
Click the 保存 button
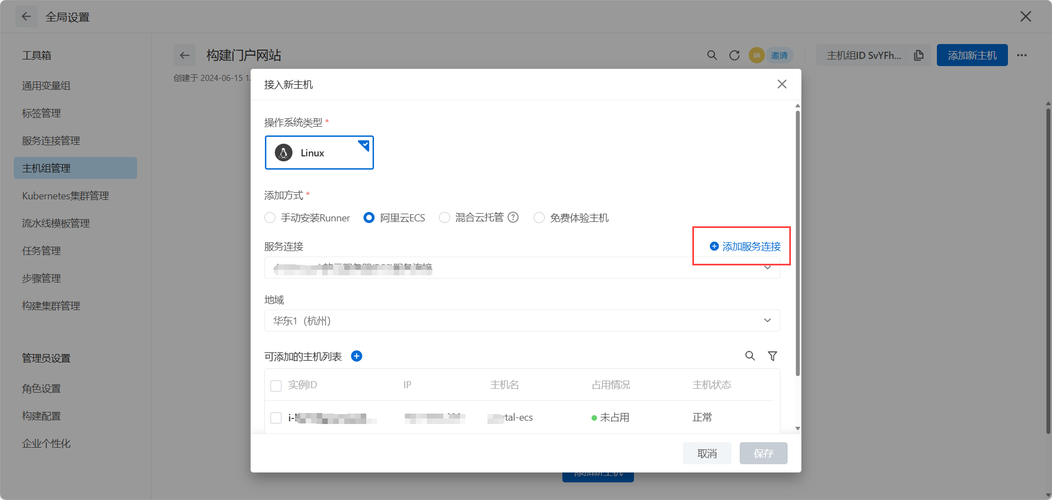pos(764,454)
